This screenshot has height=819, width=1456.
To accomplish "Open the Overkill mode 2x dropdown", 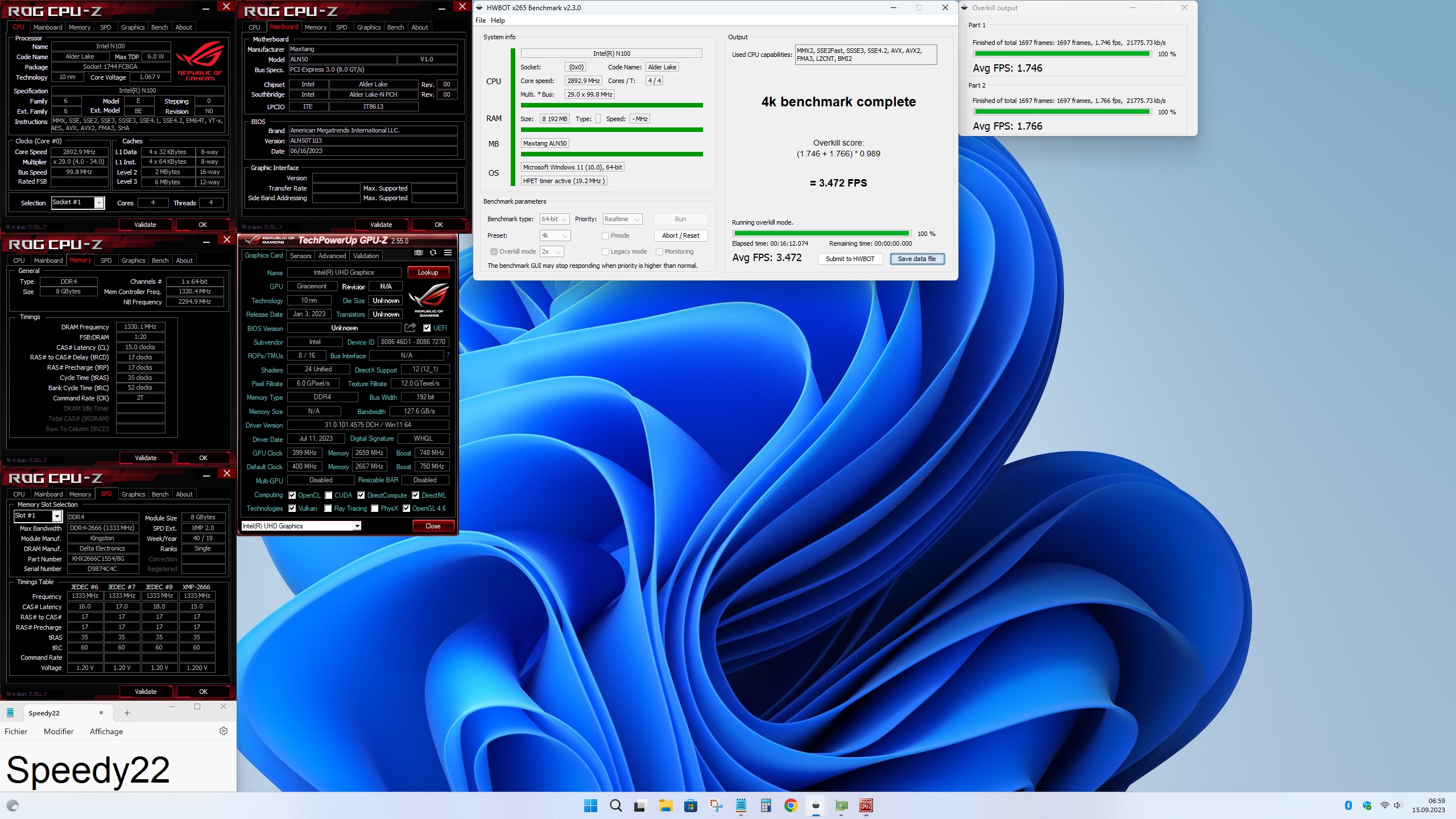I will [551, 251].
